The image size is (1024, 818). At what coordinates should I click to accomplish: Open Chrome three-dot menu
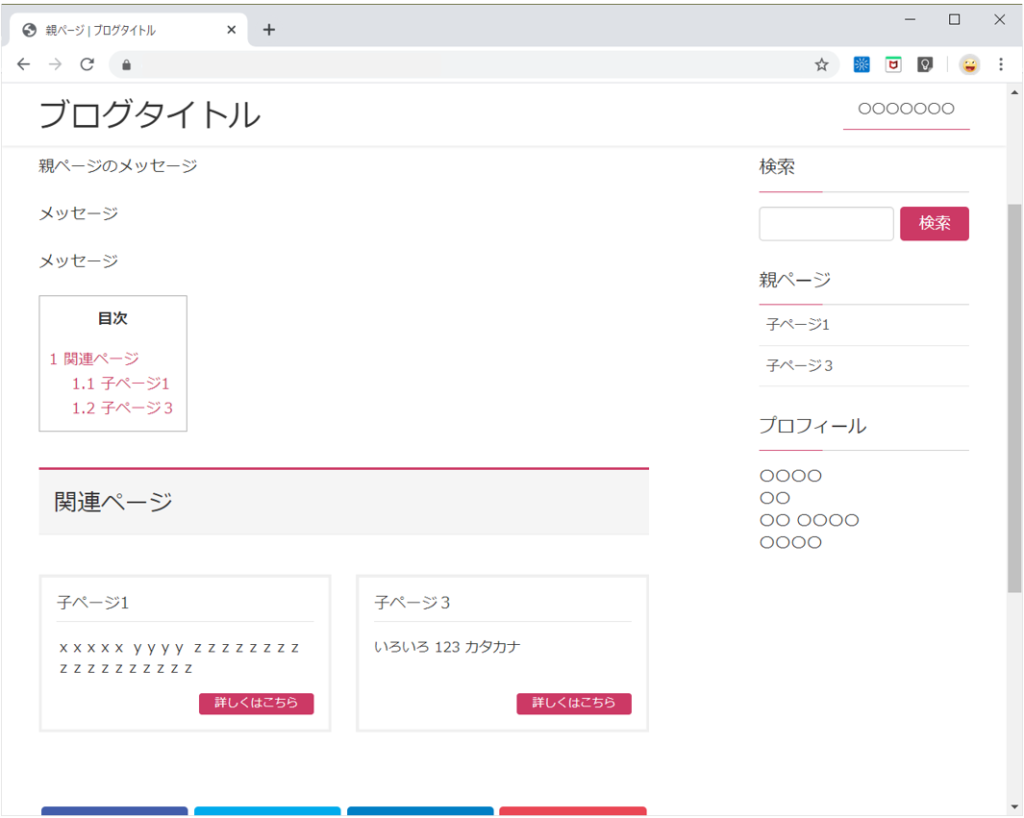pos(1001,65)
